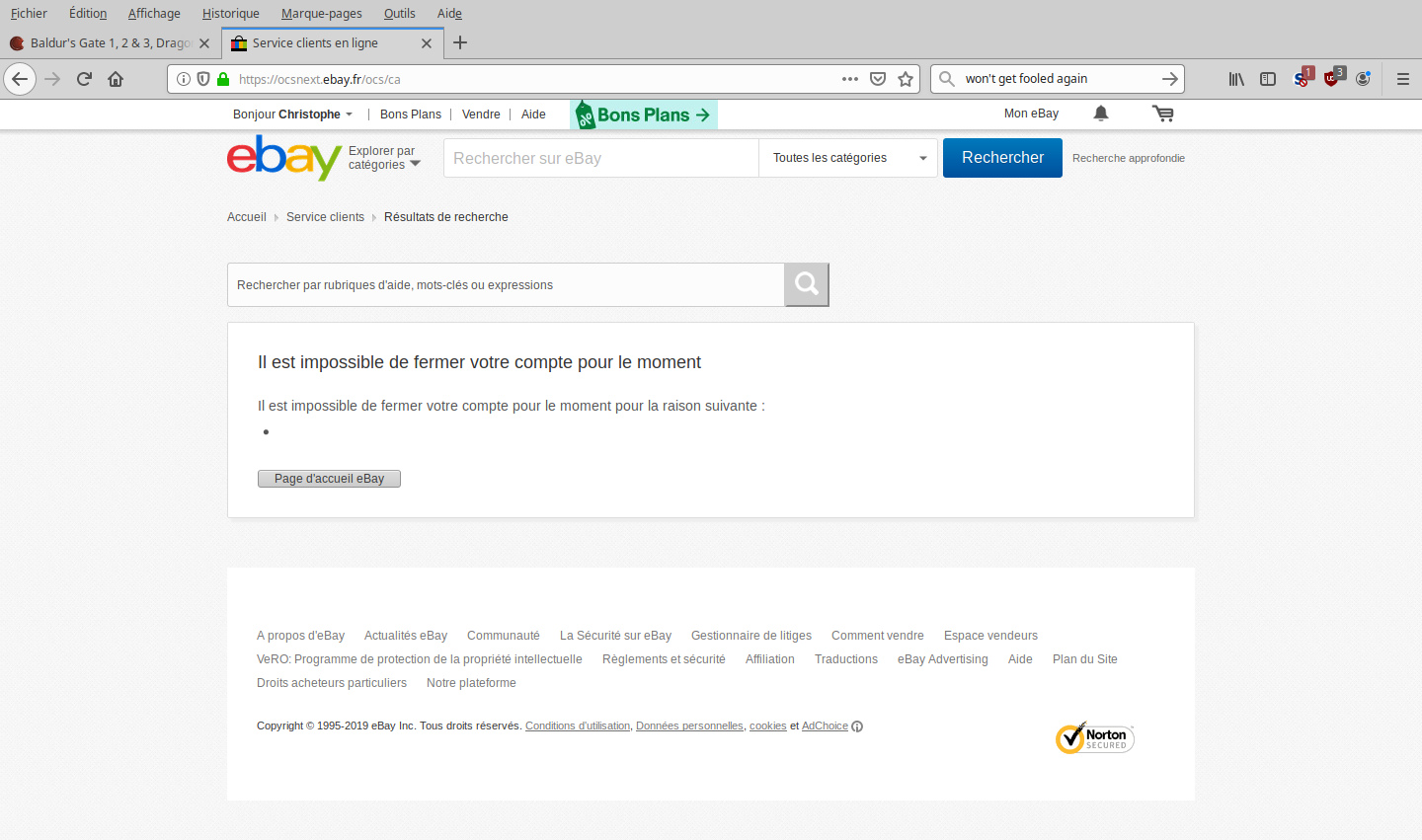Open Notre plateforme footer link
This screenshot has width=1422, height=840.
pos(471,683)
